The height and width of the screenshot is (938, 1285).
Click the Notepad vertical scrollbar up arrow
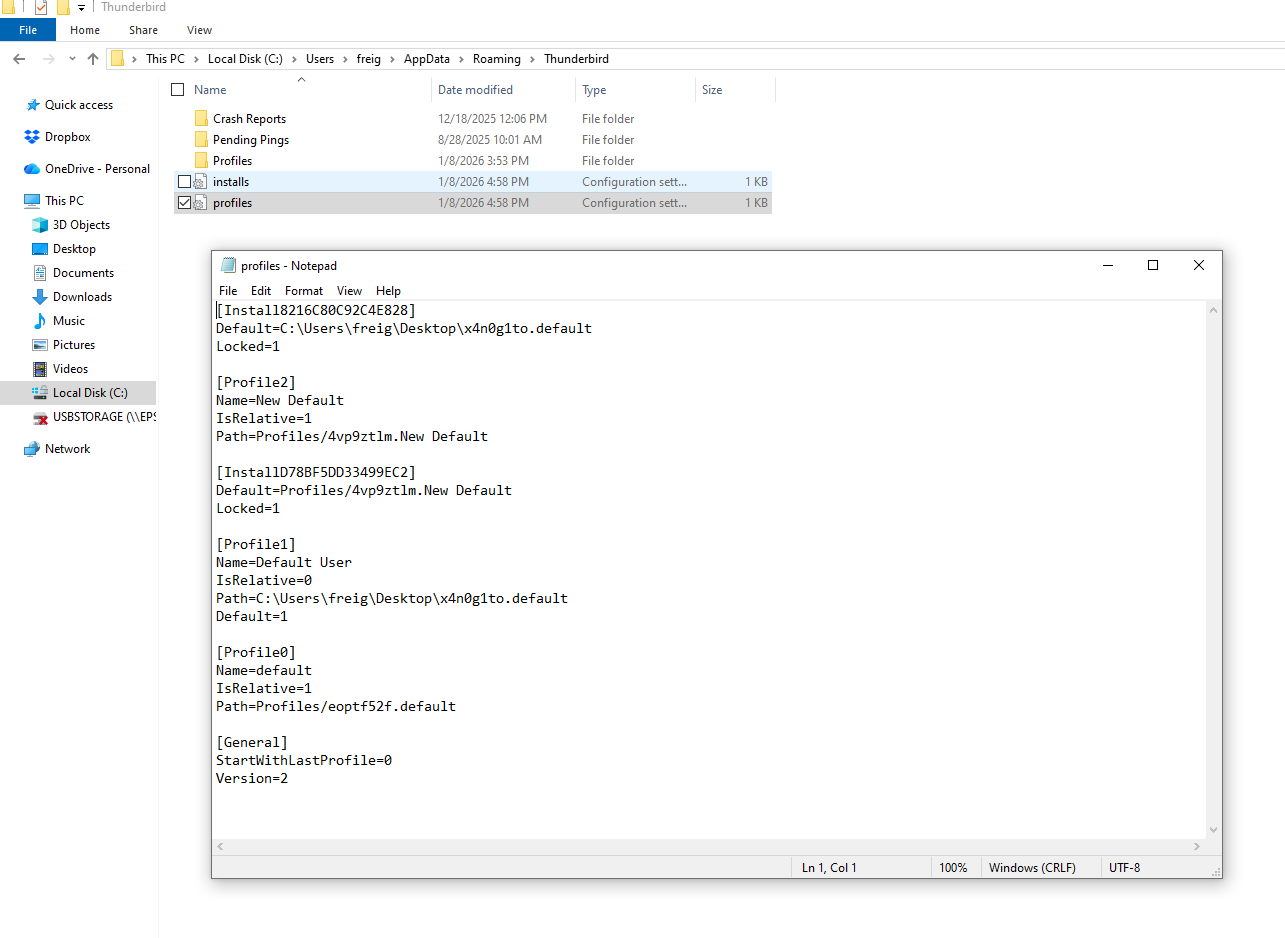[x=1214, y=310]
